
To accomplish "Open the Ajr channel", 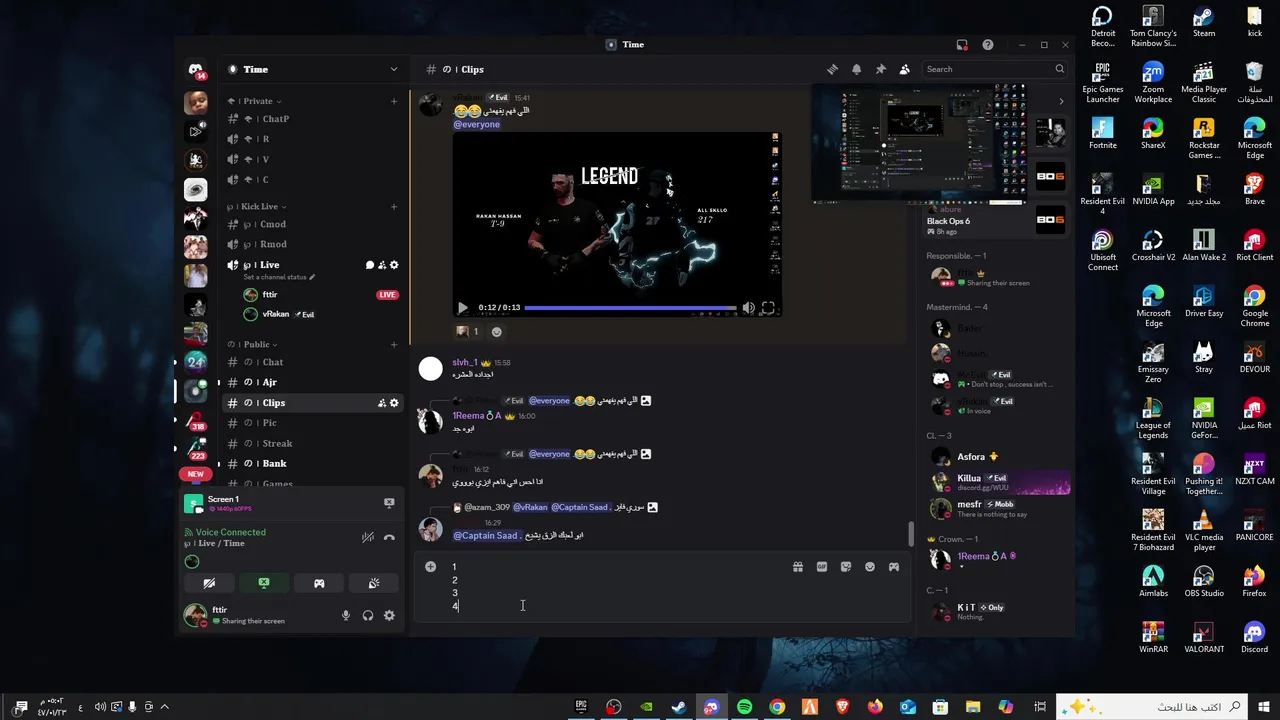I will pyautogui.click(x=312, y=382).
